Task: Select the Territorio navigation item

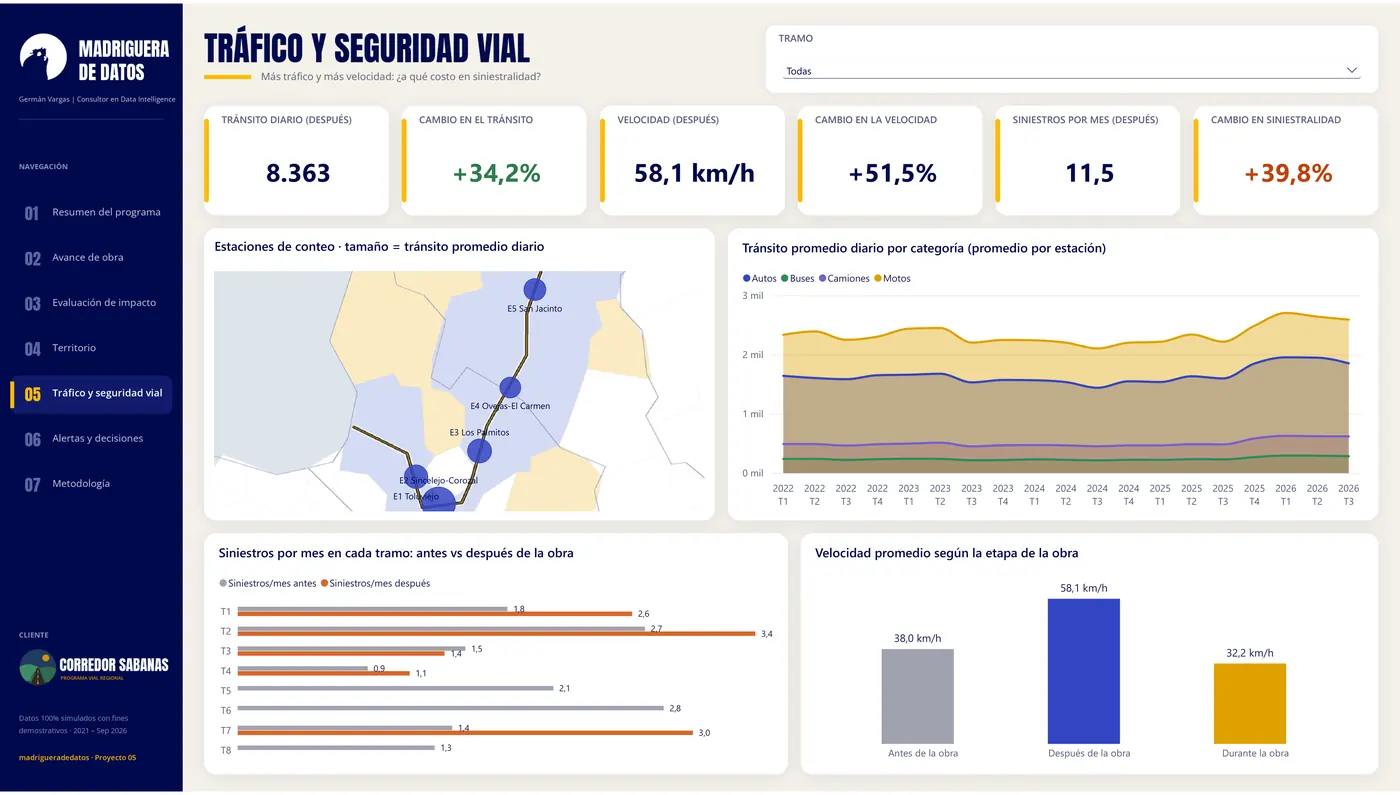Action: click(92, 348)
